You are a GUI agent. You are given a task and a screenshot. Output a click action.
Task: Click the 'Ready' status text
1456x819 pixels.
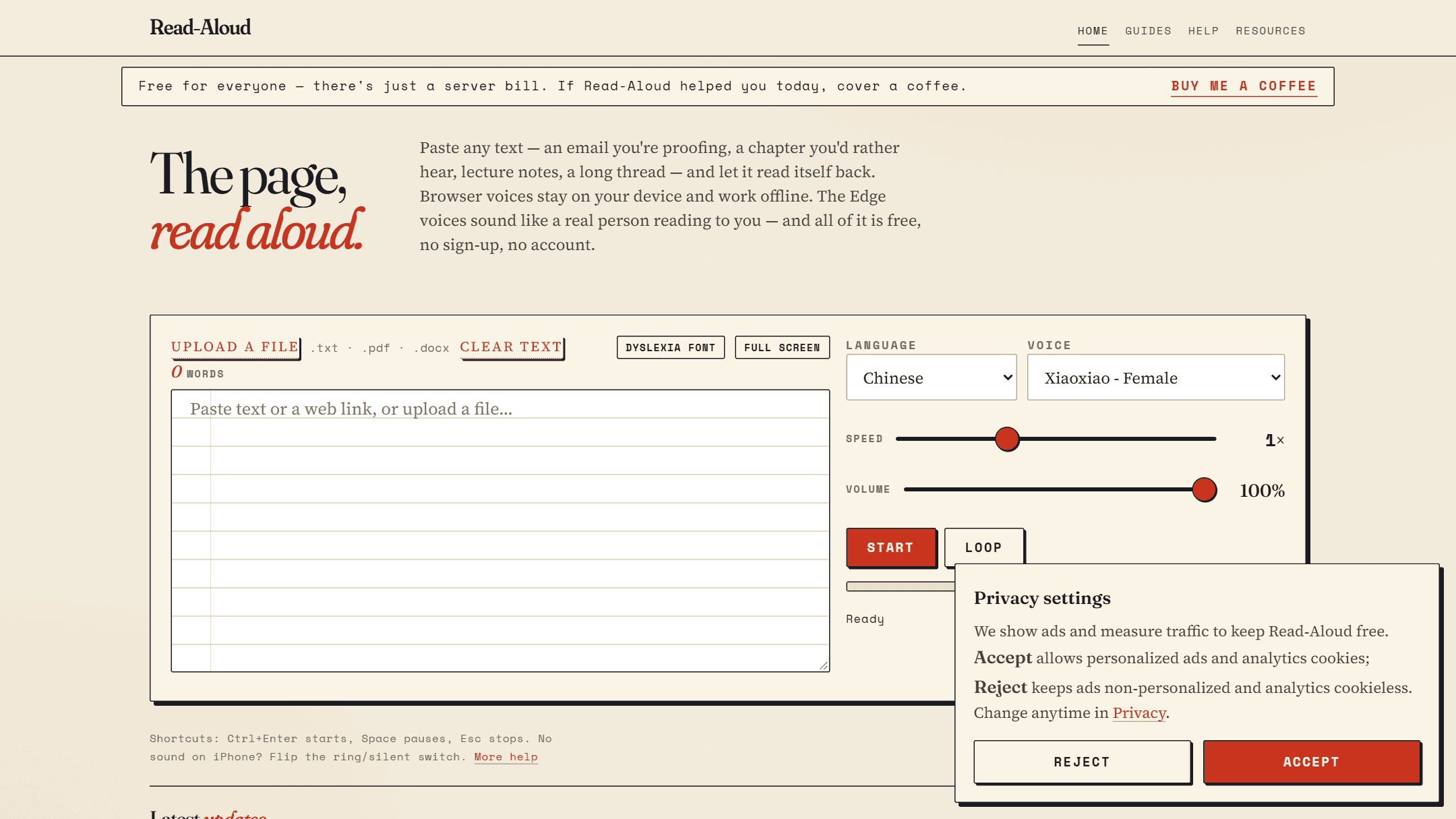pyautogui.click(x=865, y=619)
